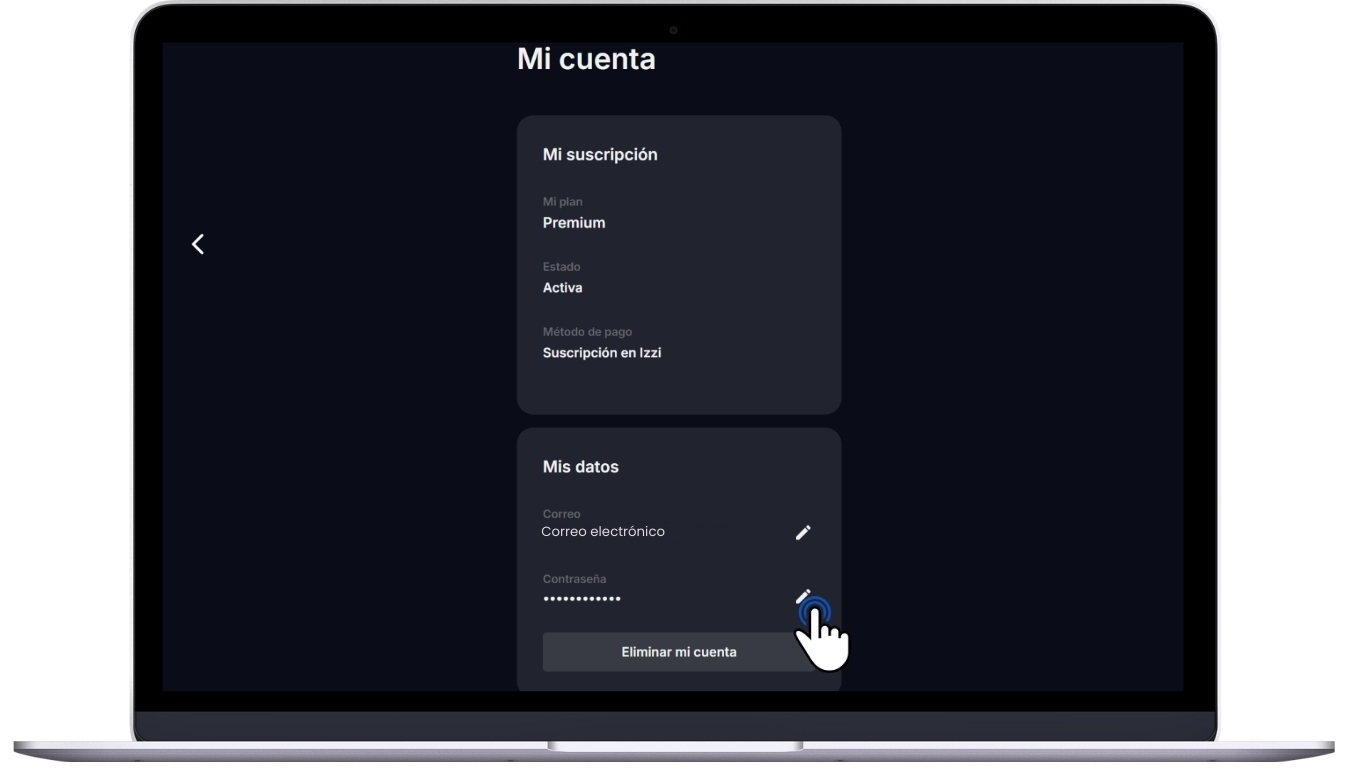Click the Activa status value

(x=563, y=288)
